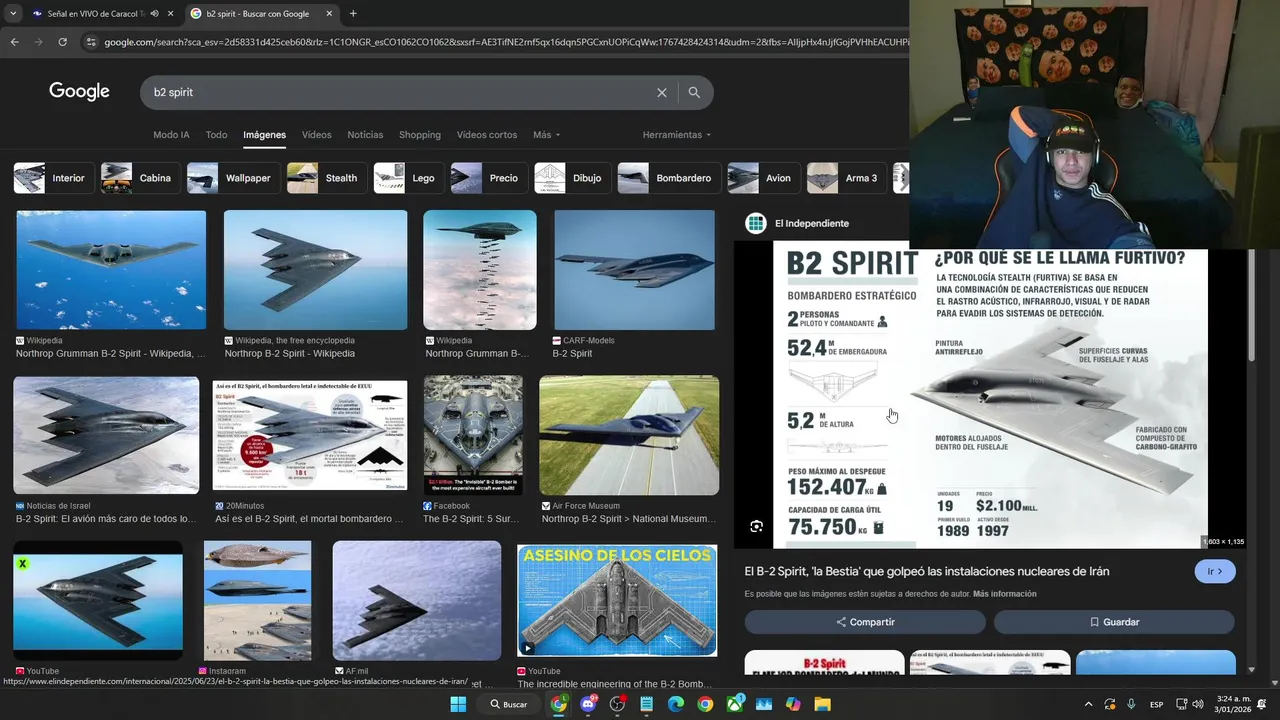1280x720 pixels.
Task: Filter images by Wallpaper chip
Action: (x=233, y=178)
